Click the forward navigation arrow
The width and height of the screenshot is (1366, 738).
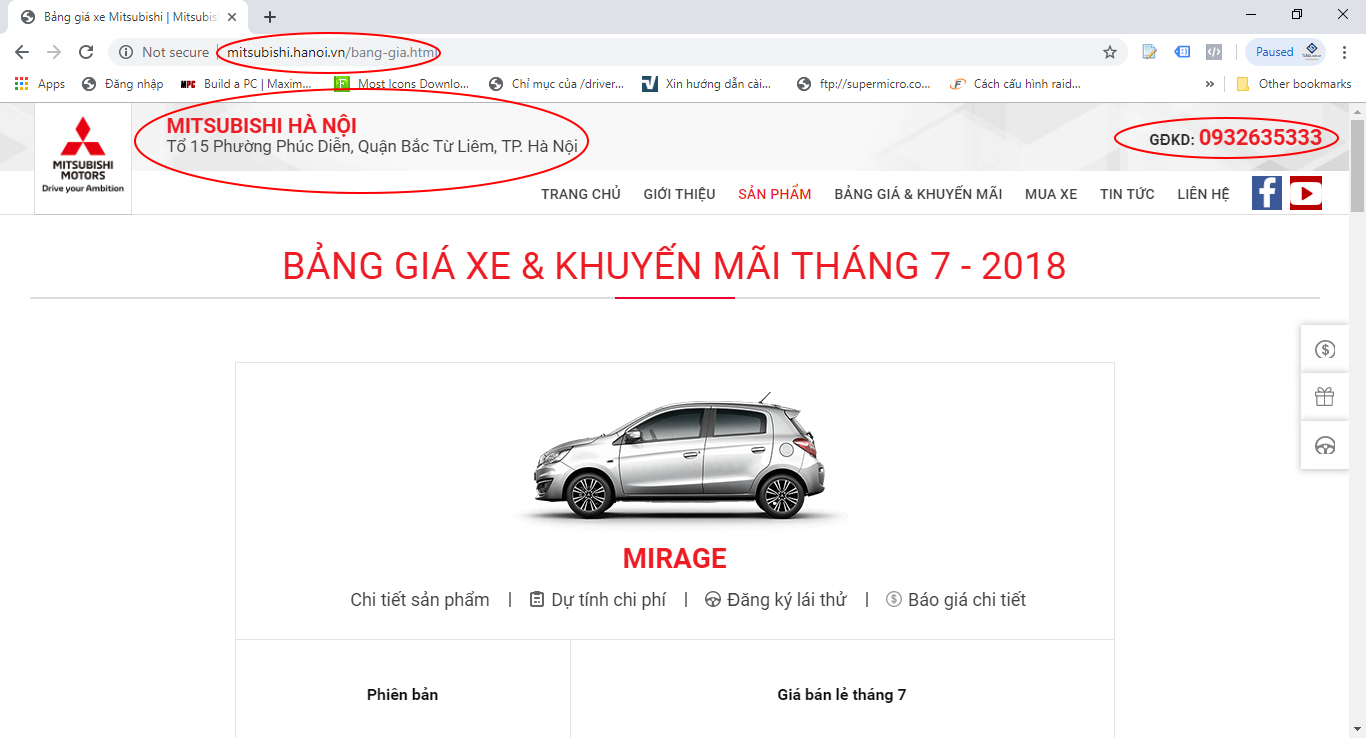54,52
